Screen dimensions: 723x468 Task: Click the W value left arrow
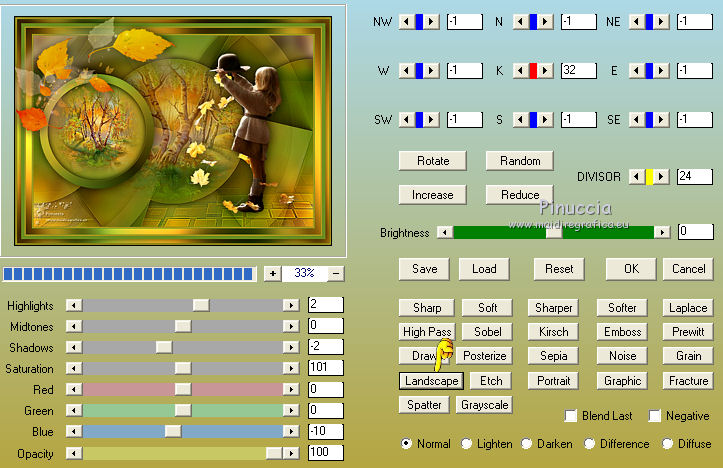406,71
